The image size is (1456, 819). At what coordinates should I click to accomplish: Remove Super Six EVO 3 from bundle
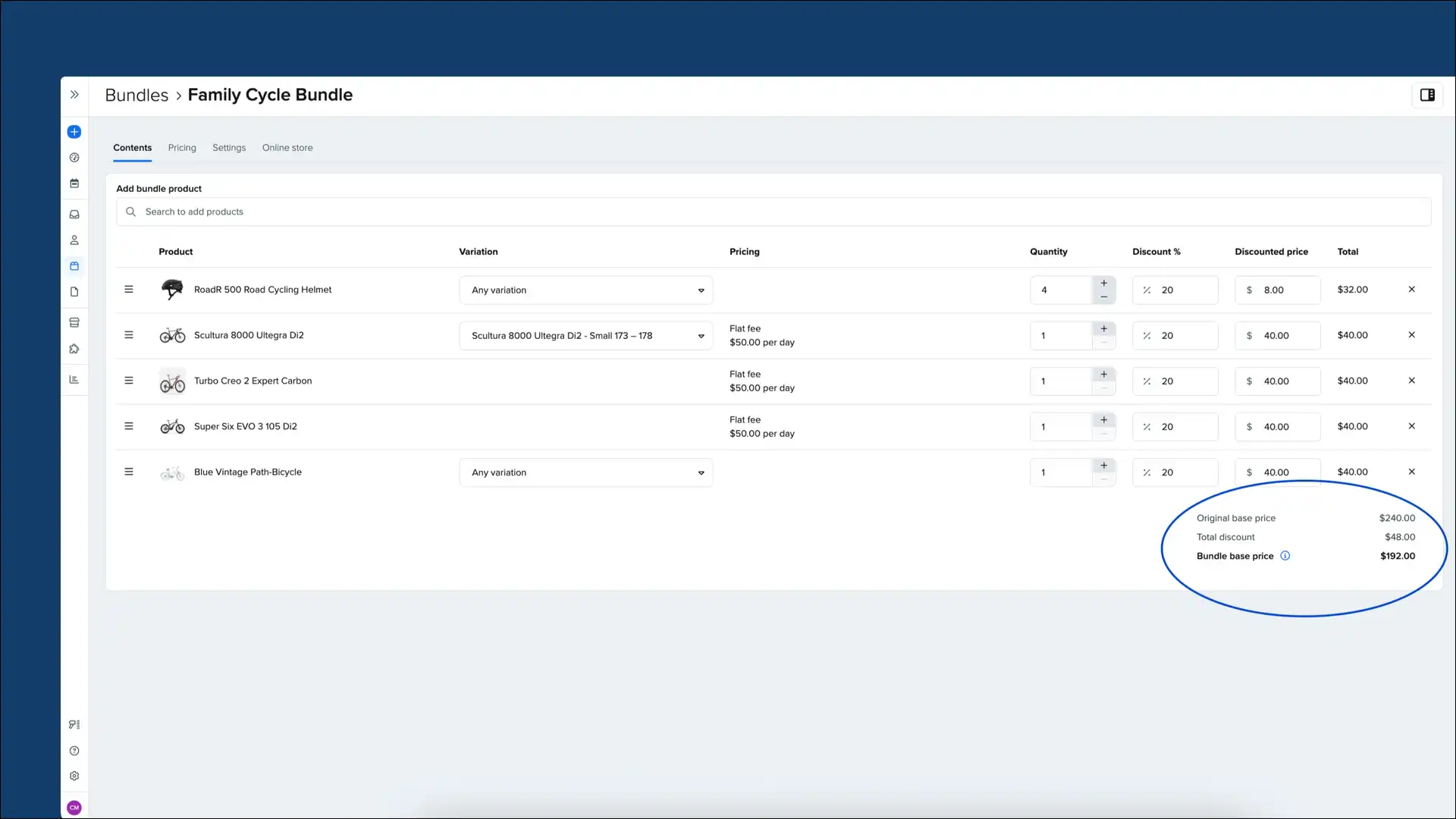[1411, 426]
